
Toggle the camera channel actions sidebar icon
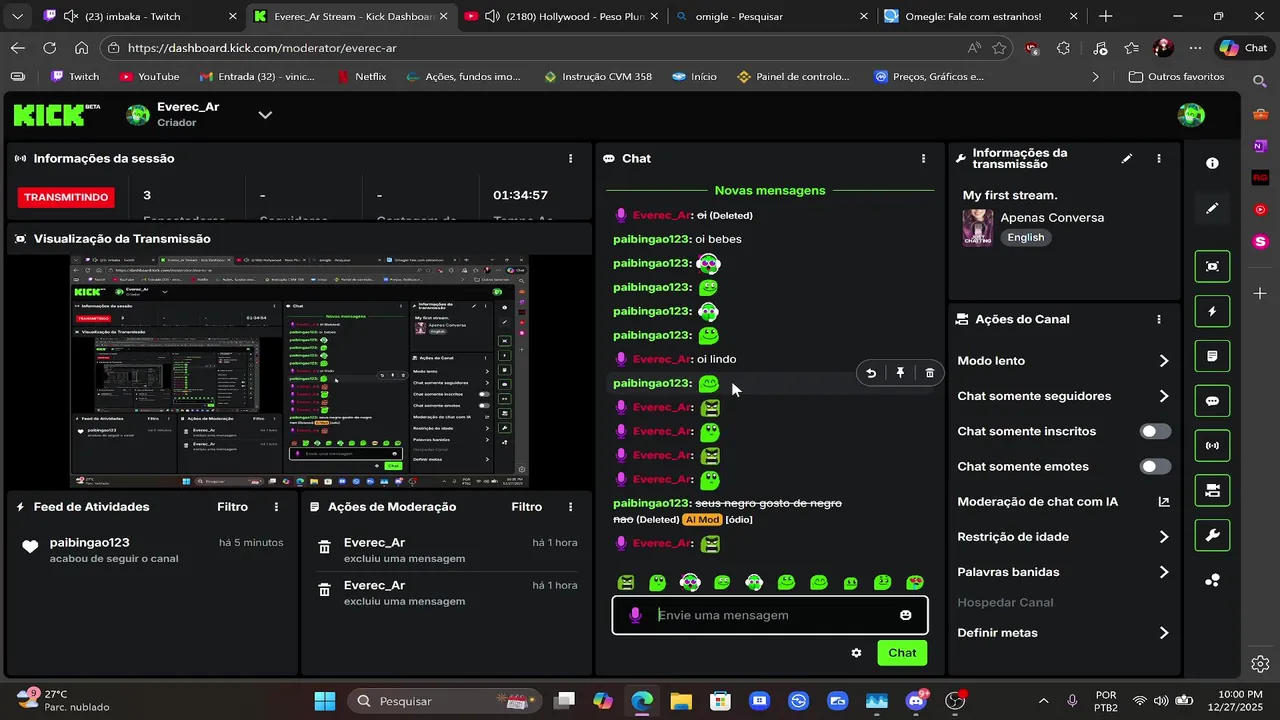pyautogui.click(x=1212, y=490)
